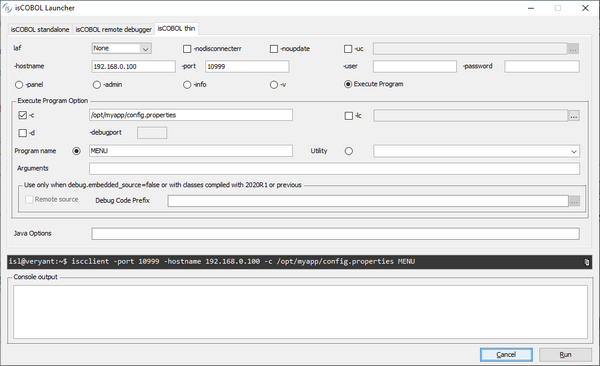Uncheck the -c configuration checkbox
Image resolution: width=600 pixels, height=366 pixels.
pos(23,115)
